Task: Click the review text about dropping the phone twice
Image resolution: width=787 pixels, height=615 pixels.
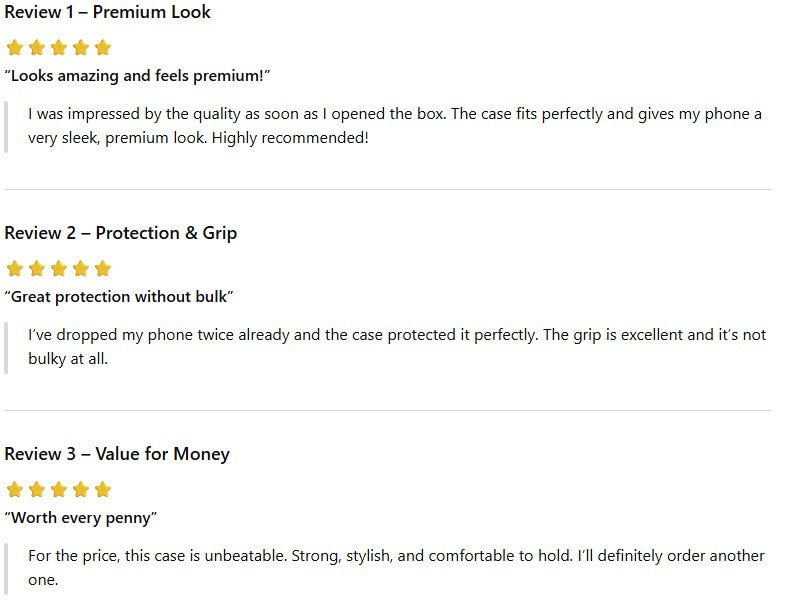Action: point(397,346)
